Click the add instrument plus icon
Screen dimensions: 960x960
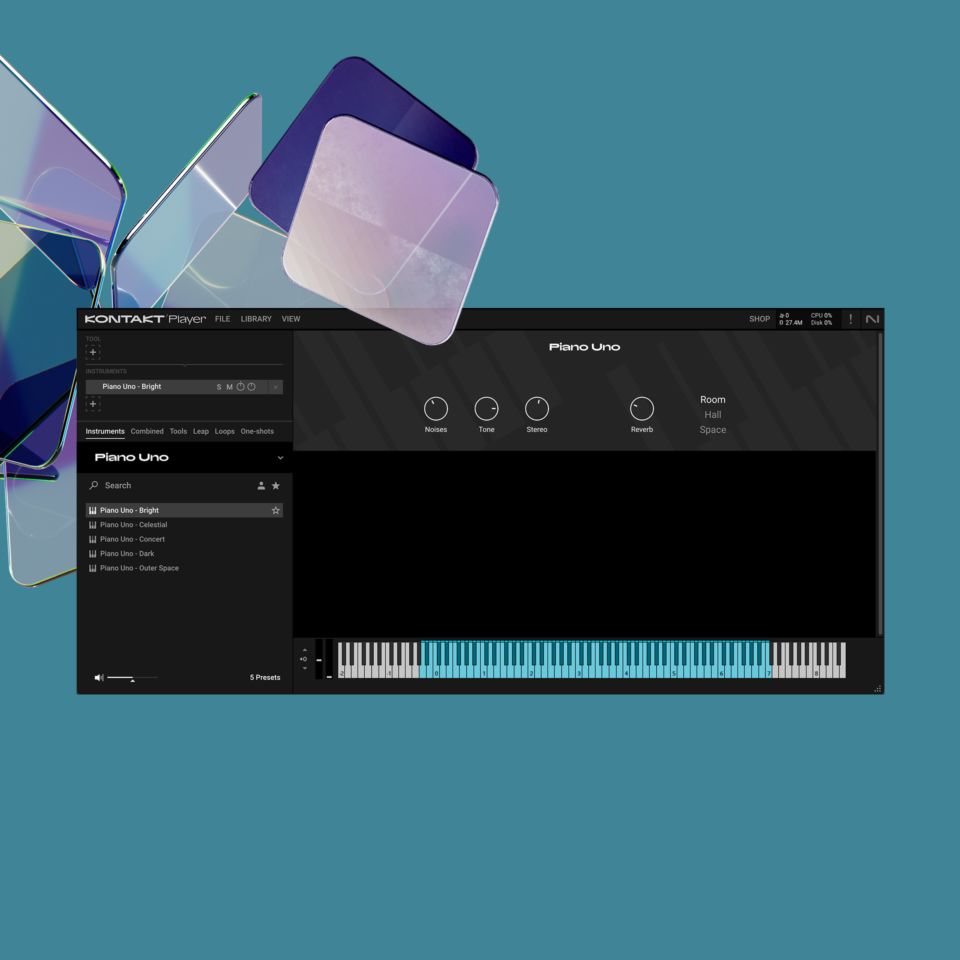coord(93,404)
